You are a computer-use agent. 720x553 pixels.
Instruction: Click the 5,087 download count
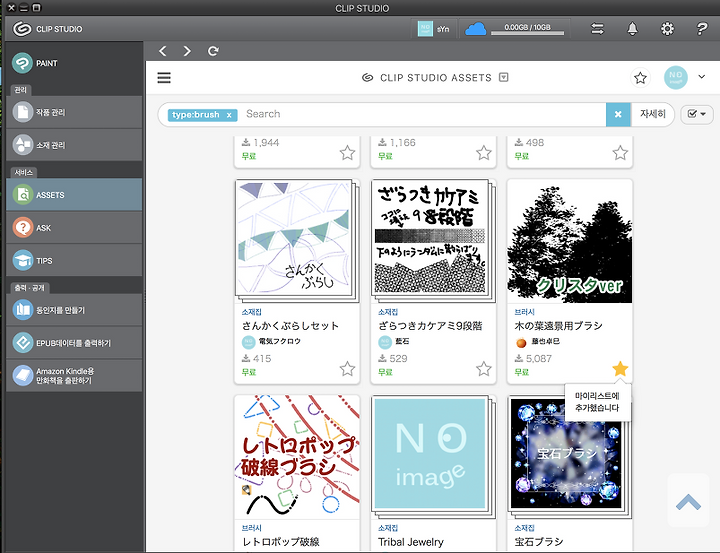(x=533, y=358)
